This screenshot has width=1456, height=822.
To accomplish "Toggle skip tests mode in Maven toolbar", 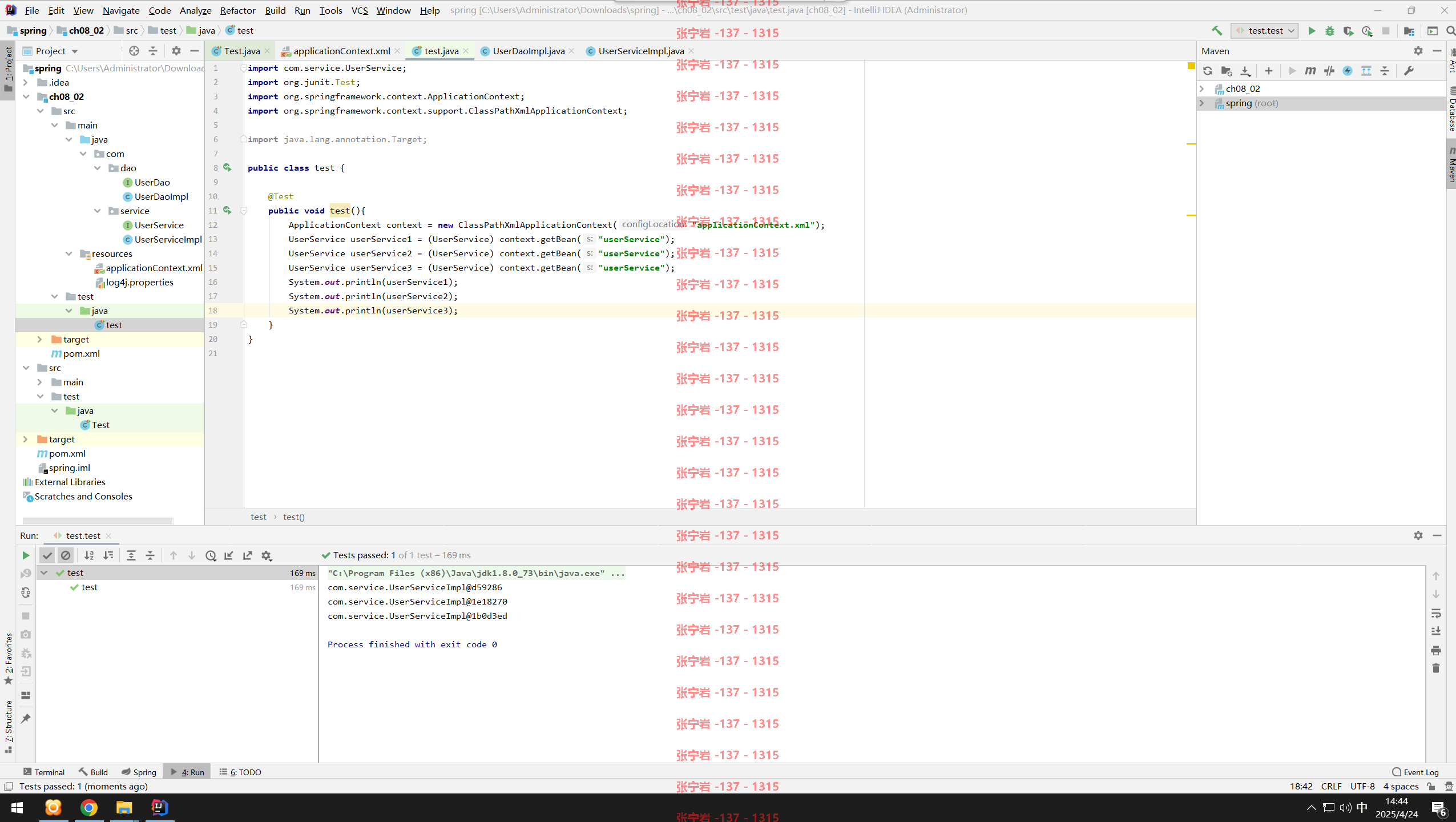I will pos(1348,71).
